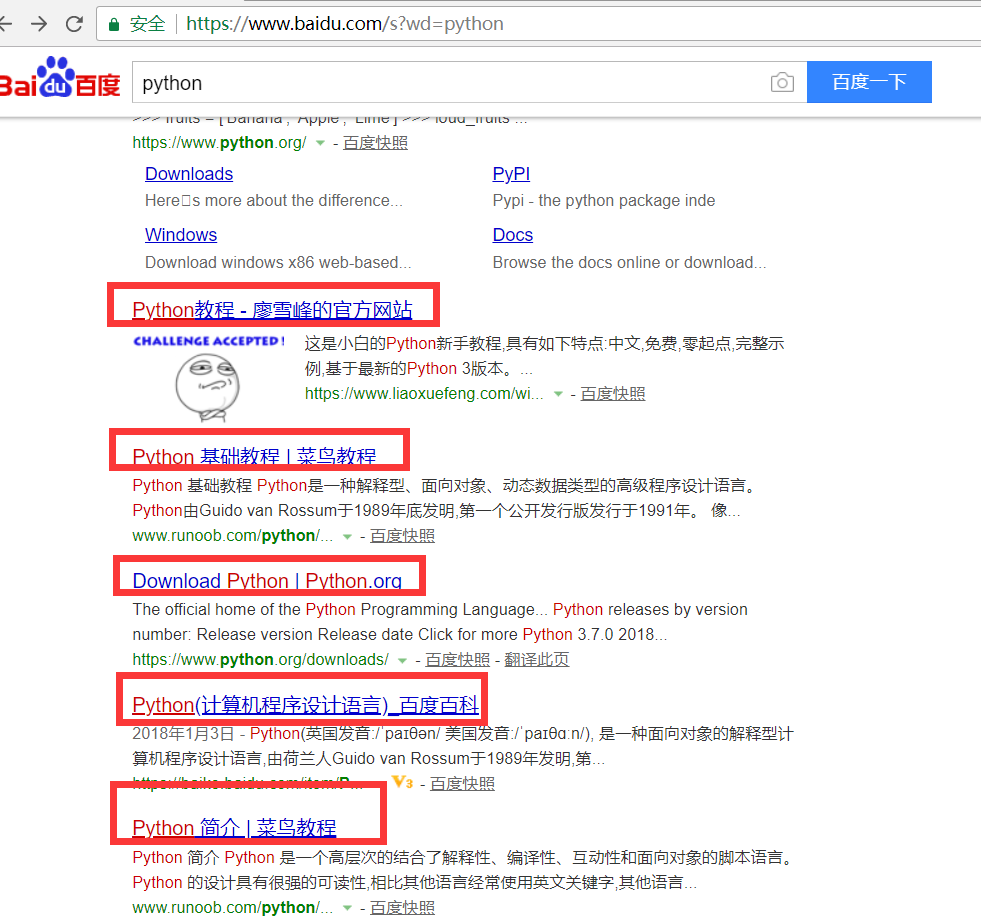
Task: Click the browser forward arrow
Action: pos(39,24)
